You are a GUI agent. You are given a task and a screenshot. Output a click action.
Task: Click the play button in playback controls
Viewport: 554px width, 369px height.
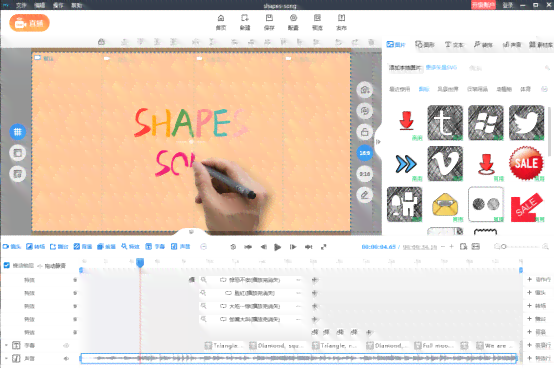[x=278, y=247]
